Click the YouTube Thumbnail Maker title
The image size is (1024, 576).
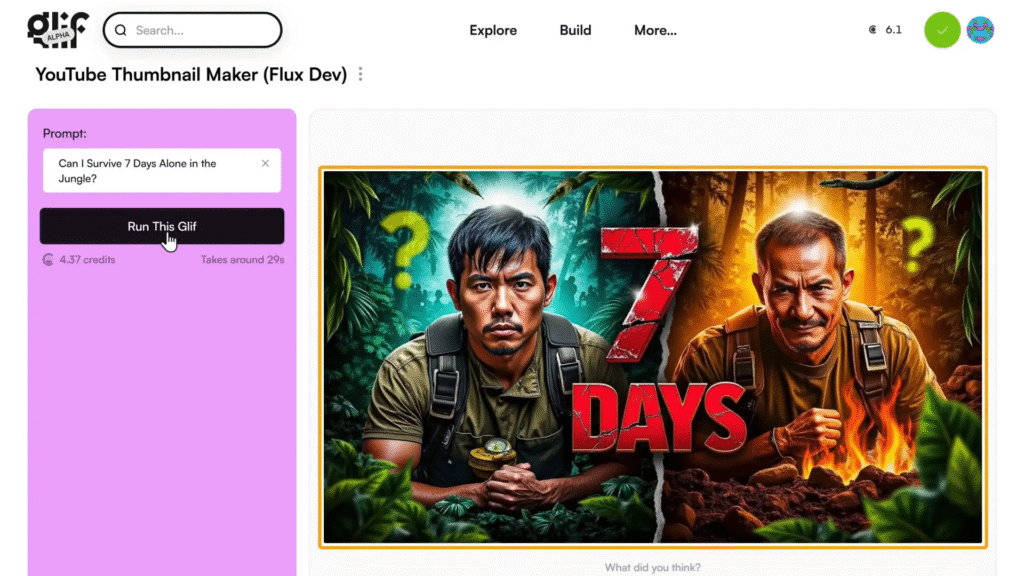(x=191, y=75)
